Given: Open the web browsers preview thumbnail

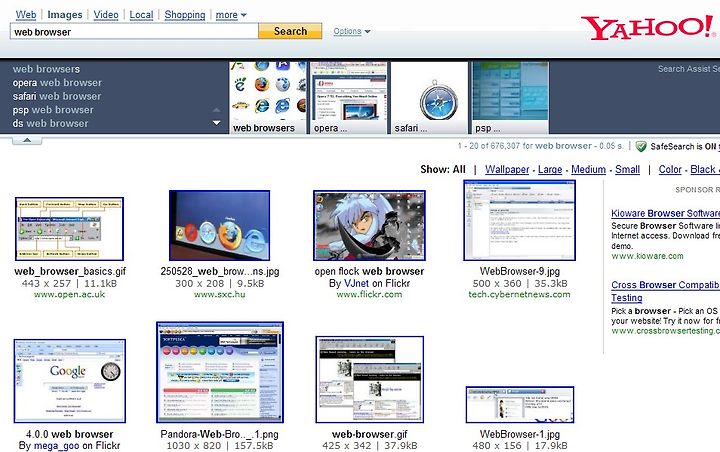Looking at the screenshot, I should click(x=268, y=98).
